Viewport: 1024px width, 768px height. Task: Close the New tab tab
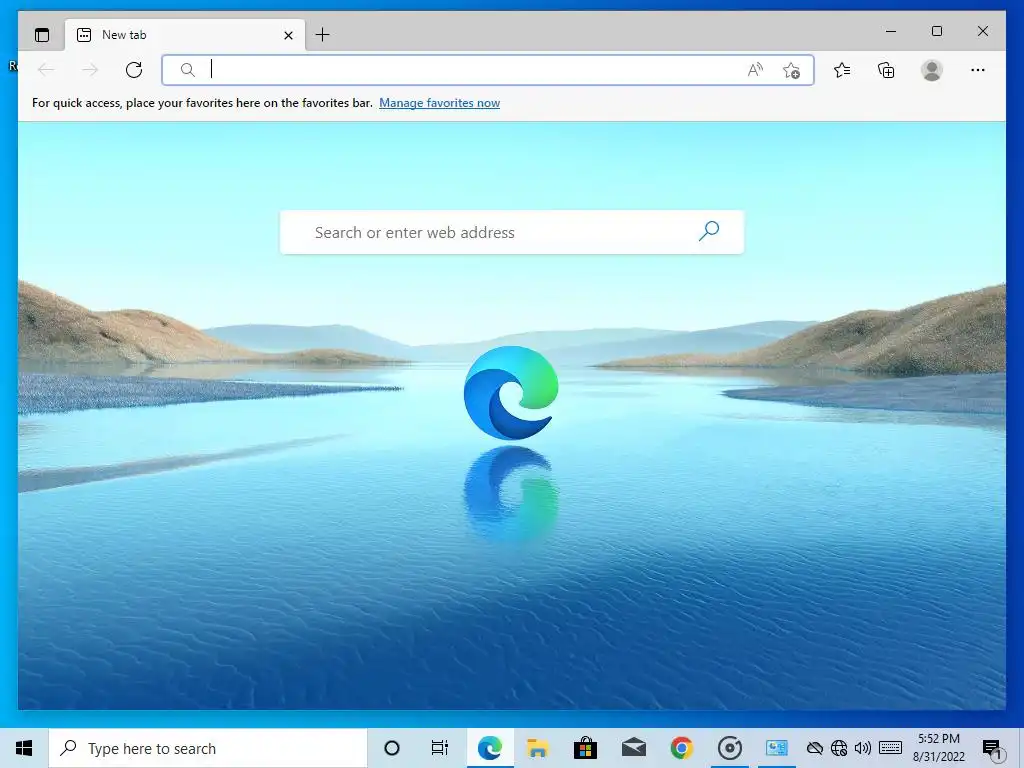point(288,35)
